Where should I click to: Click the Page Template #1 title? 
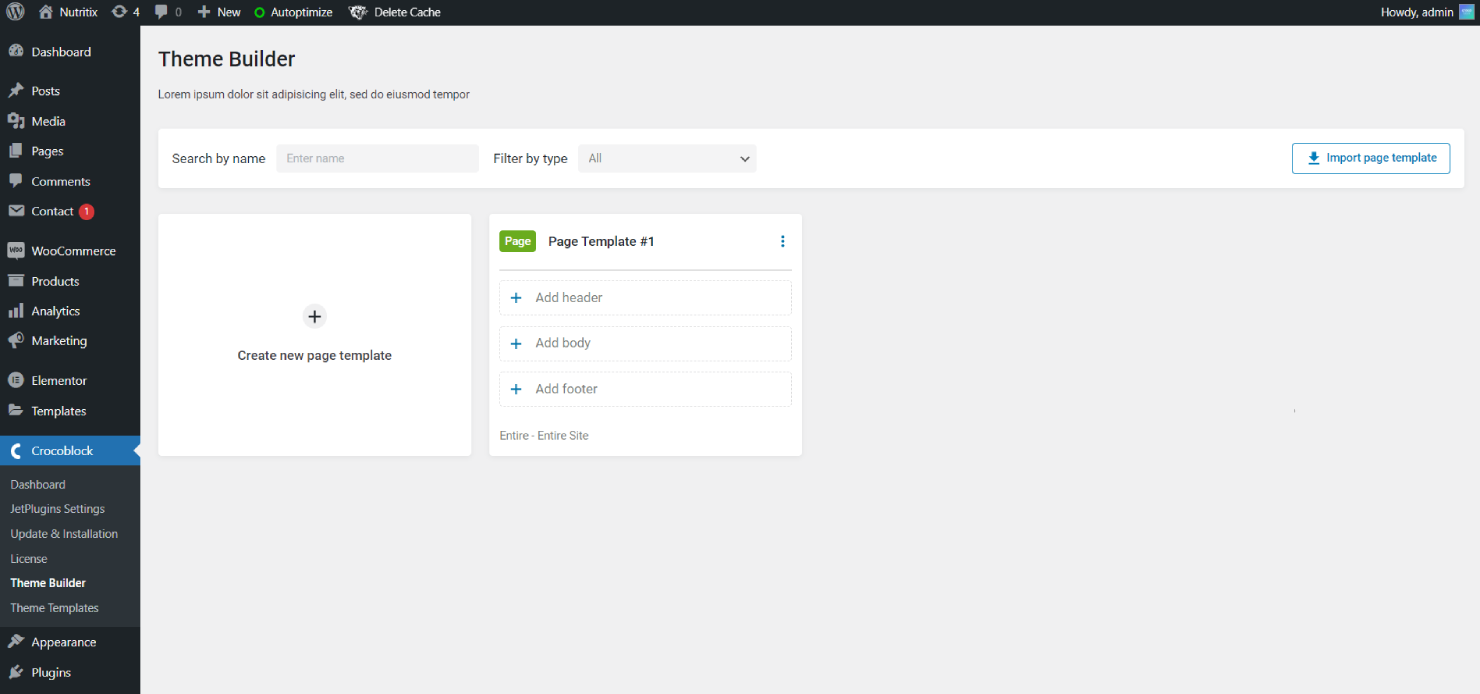pyautogui.click(x=601, y=242)
